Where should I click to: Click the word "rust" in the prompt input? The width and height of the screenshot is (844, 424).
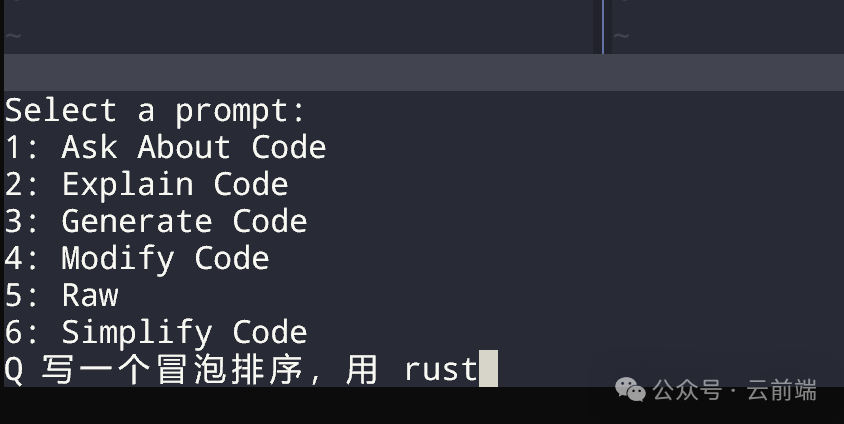(441, 370)
